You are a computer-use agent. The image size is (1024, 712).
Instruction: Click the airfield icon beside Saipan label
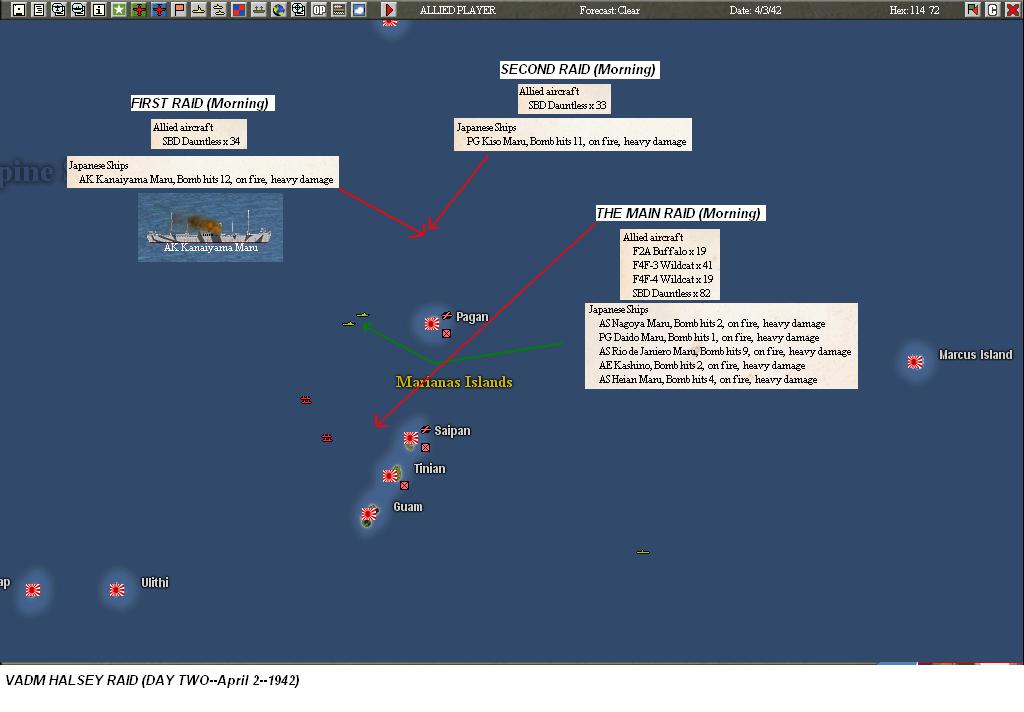(x=426, y=429)
